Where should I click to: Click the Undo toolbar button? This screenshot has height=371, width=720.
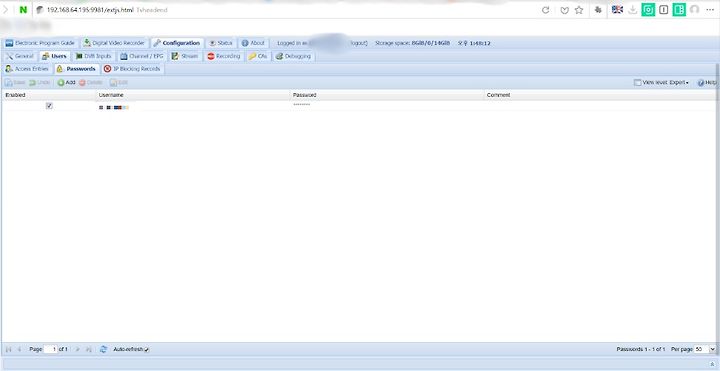pyautogui.click(x=39, y=83)
